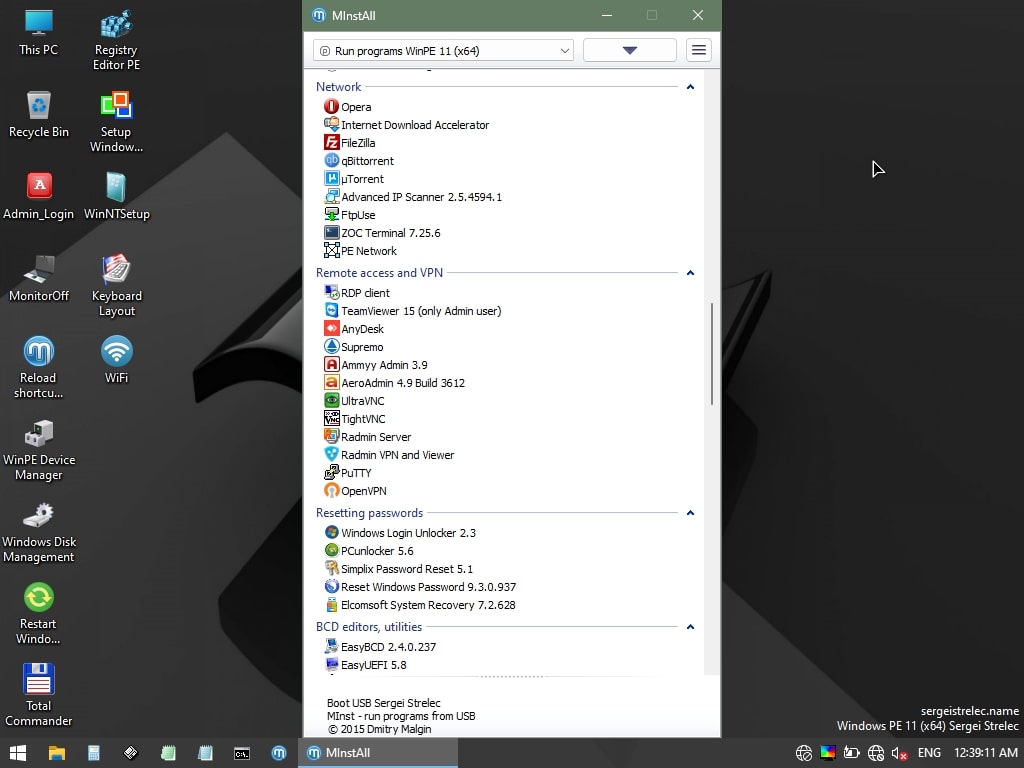The width and height of the screenshot is (1024, 768).
Task: Run Ammyy Admin 3.9
Action: tap(376, 365)
